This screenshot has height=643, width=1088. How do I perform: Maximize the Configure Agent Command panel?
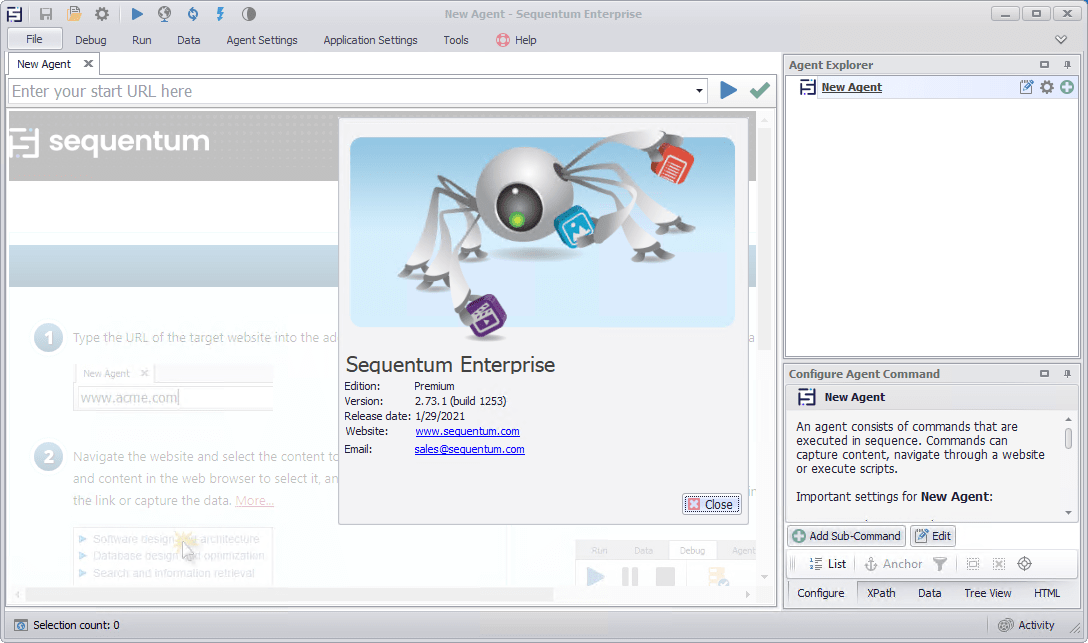[x=1044, y=373]
